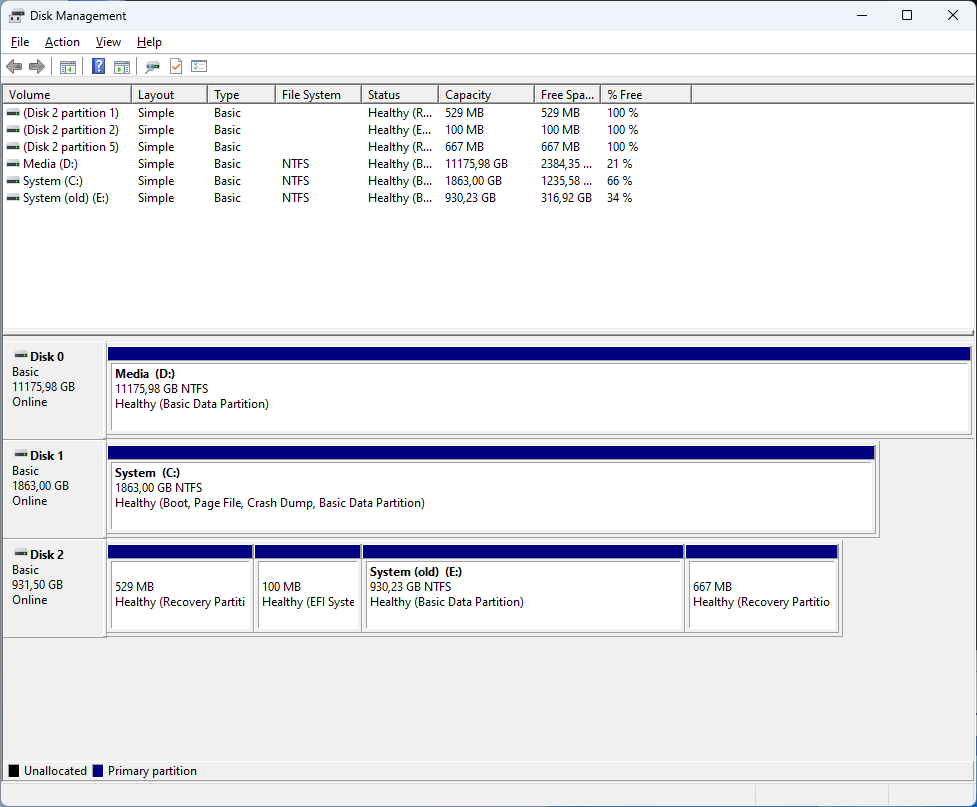Select the 529 MB Recovery partition block
Image resolution: width=977 pixels, height=807 pixels.
click(x=180, y=588)
